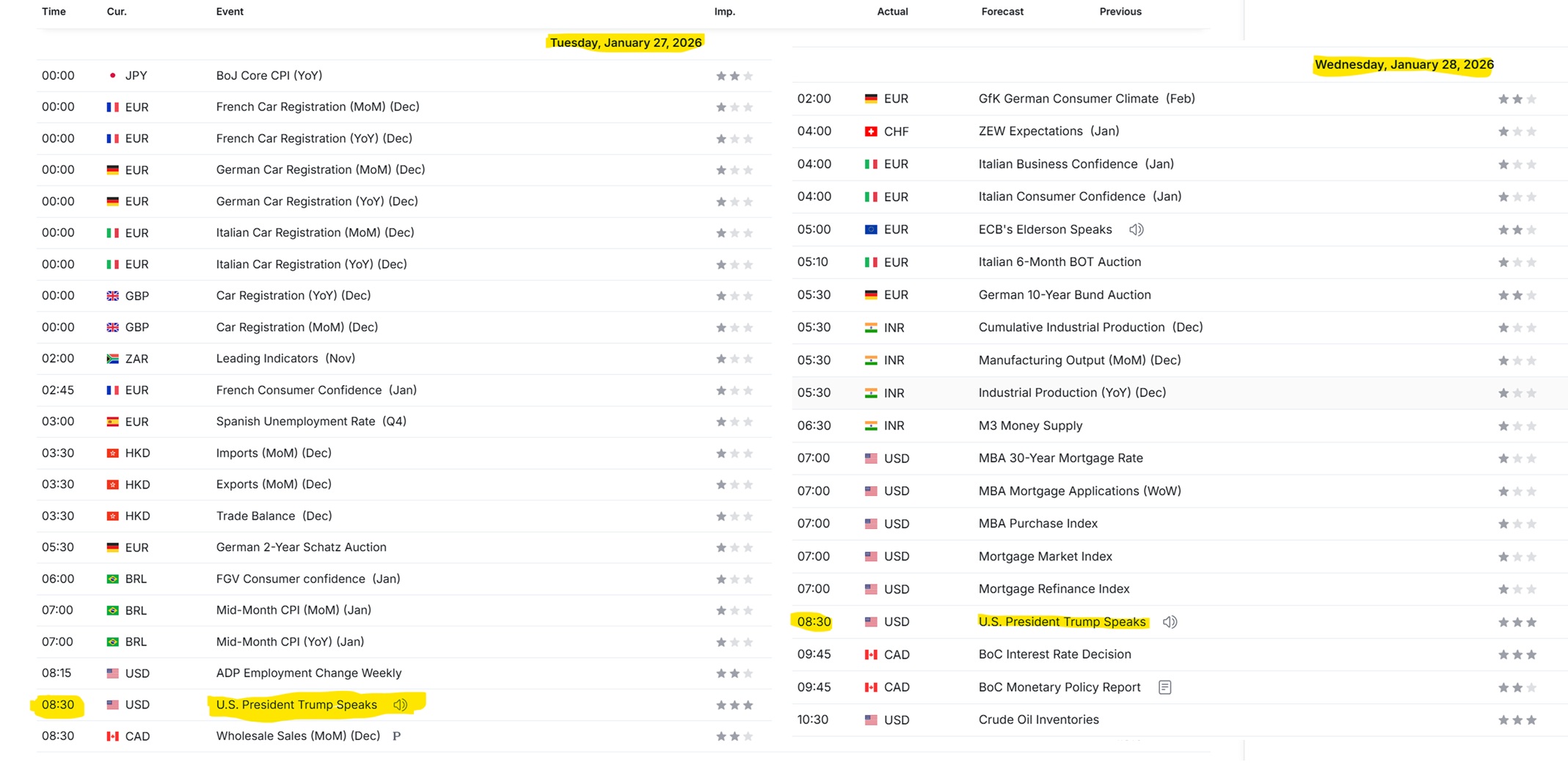Click the 'Forecast' column header
This screenshot has height=773, width=1568.
(1002, 12)
